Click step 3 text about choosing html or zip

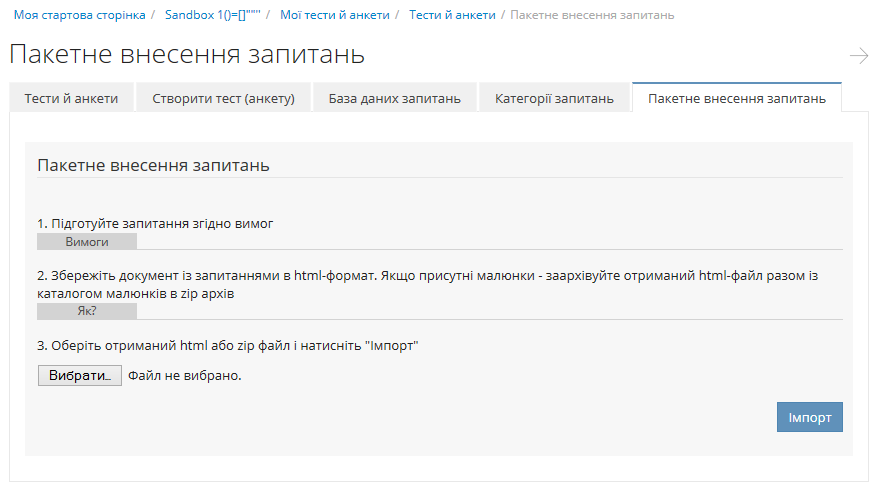(227, 346)
